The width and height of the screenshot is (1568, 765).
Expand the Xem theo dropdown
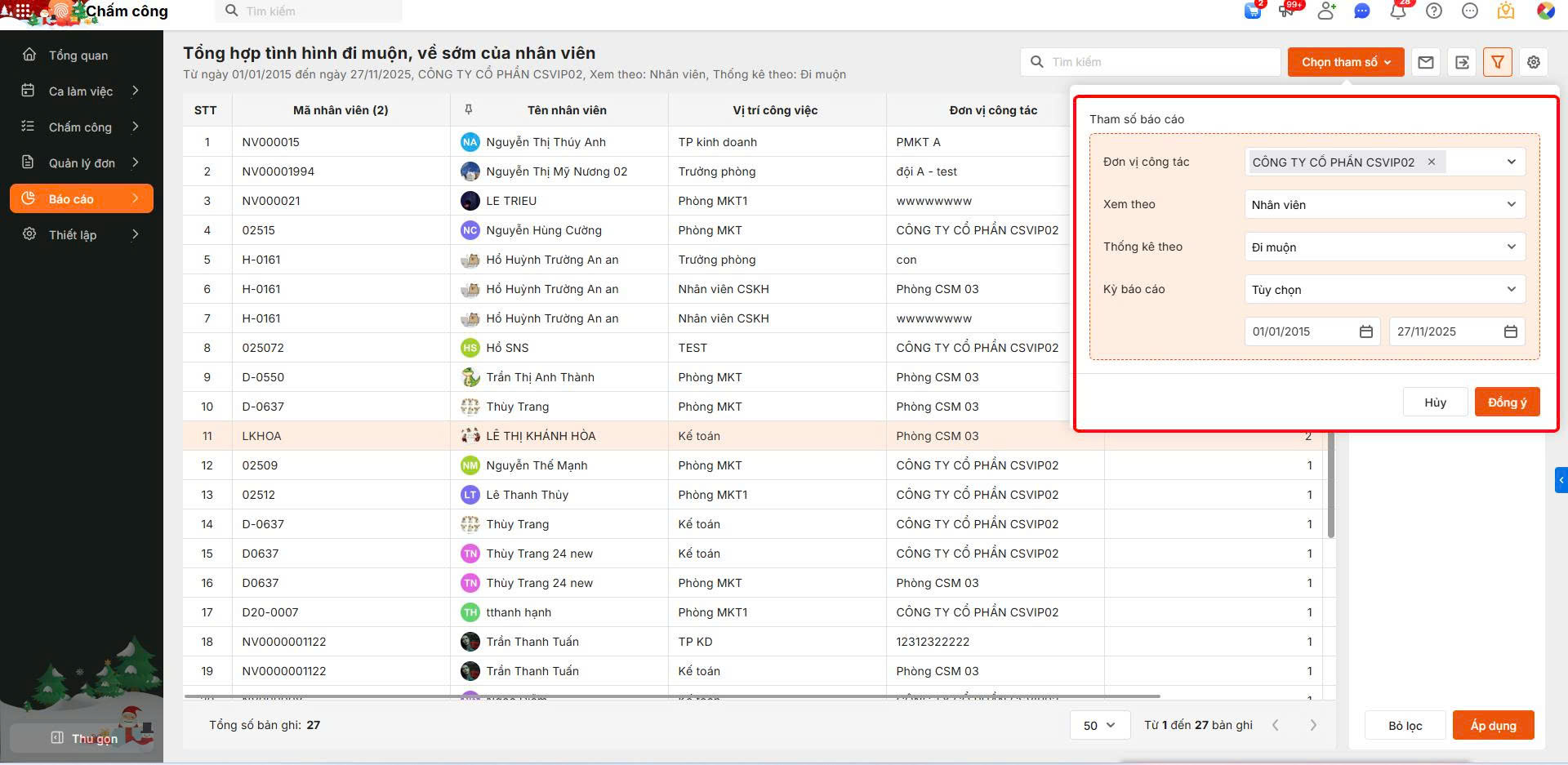(x=1384, y=204)
